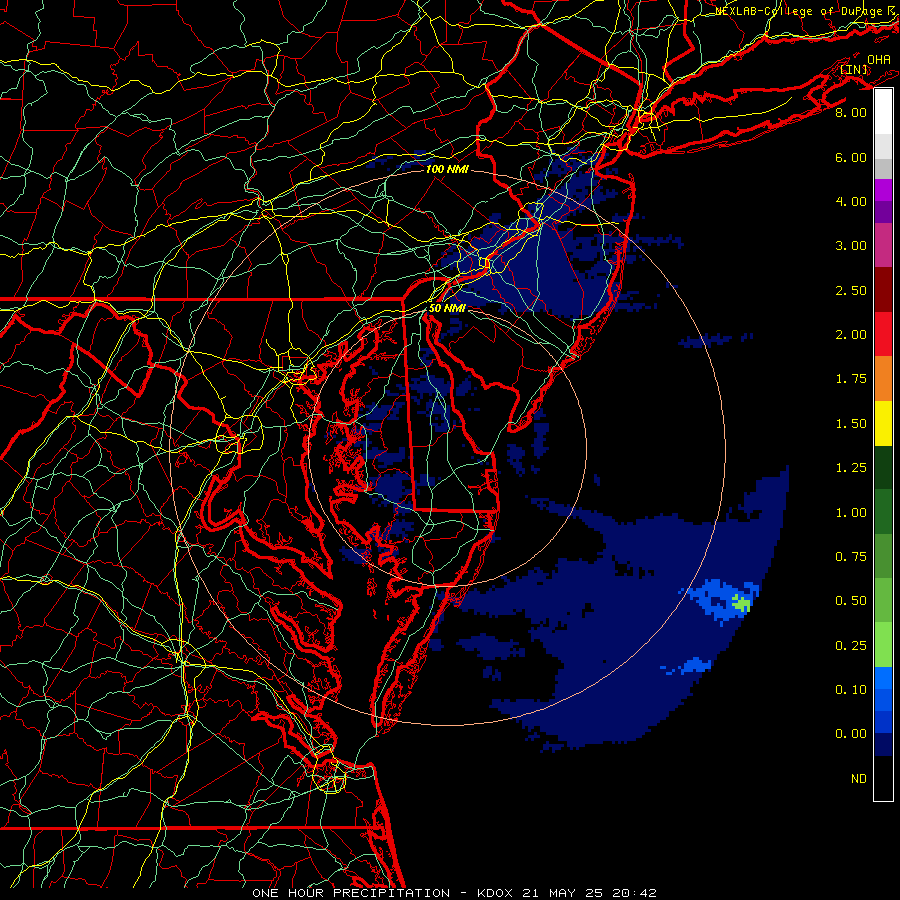Click the 0.75 legend value
The width and height of the screenshot is (900, 900).
851,557
